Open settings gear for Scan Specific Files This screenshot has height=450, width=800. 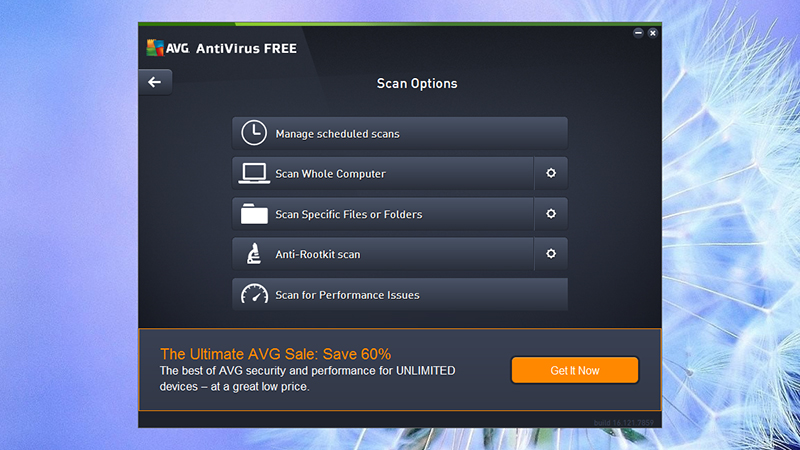(551, 213)
